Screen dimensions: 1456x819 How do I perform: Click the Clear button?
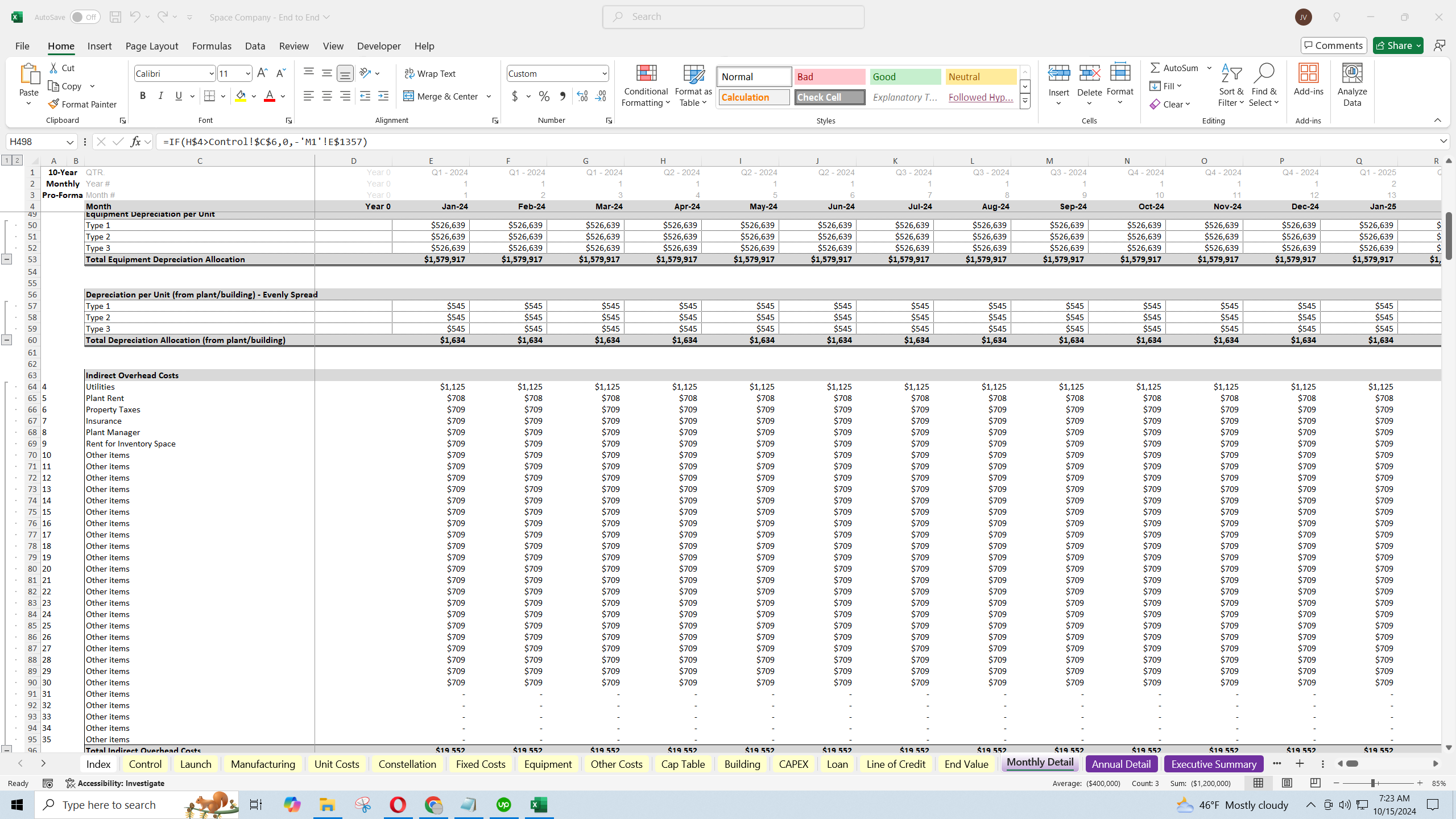(x=1170, y=104)
